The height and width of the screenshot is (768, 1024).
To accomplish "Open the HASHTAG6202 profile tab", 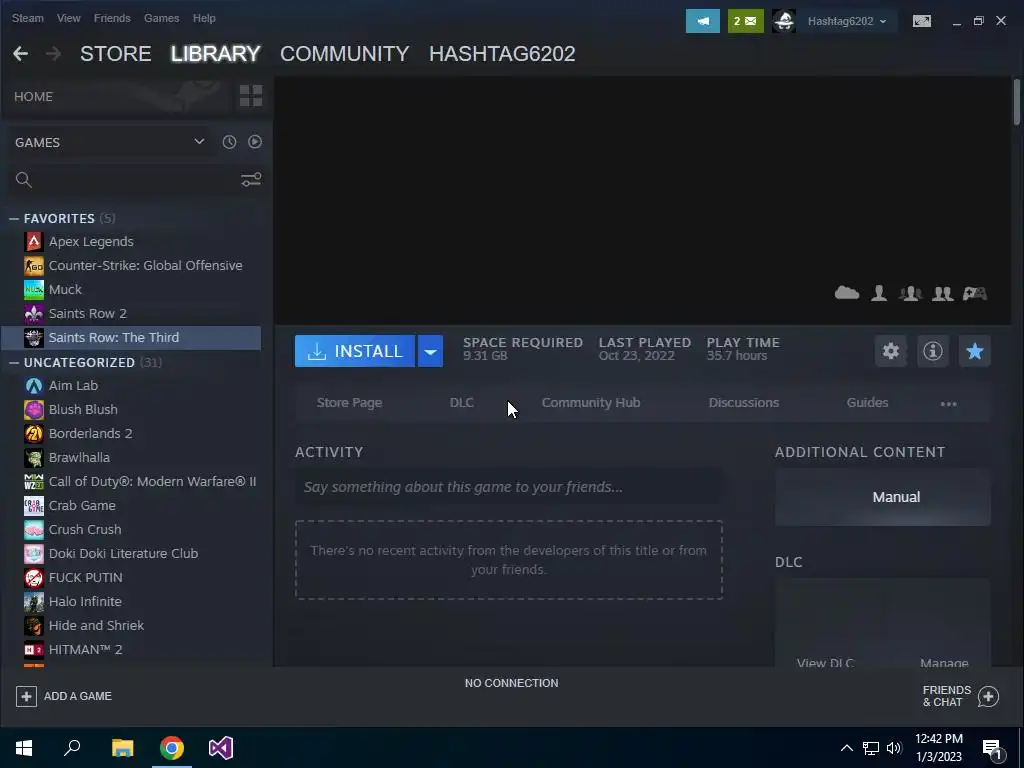I will 502,54.
